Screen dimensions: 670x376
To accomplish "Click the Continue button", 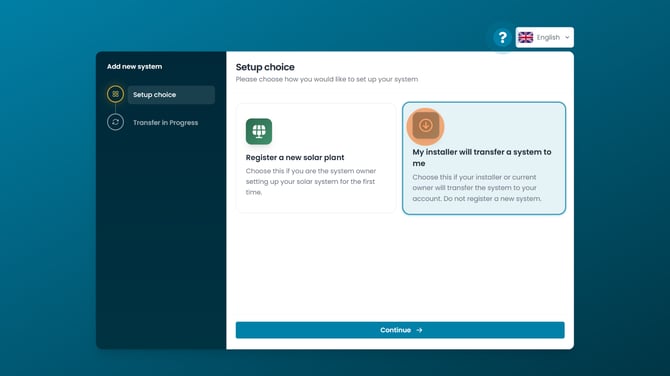I will coord(400,330).
